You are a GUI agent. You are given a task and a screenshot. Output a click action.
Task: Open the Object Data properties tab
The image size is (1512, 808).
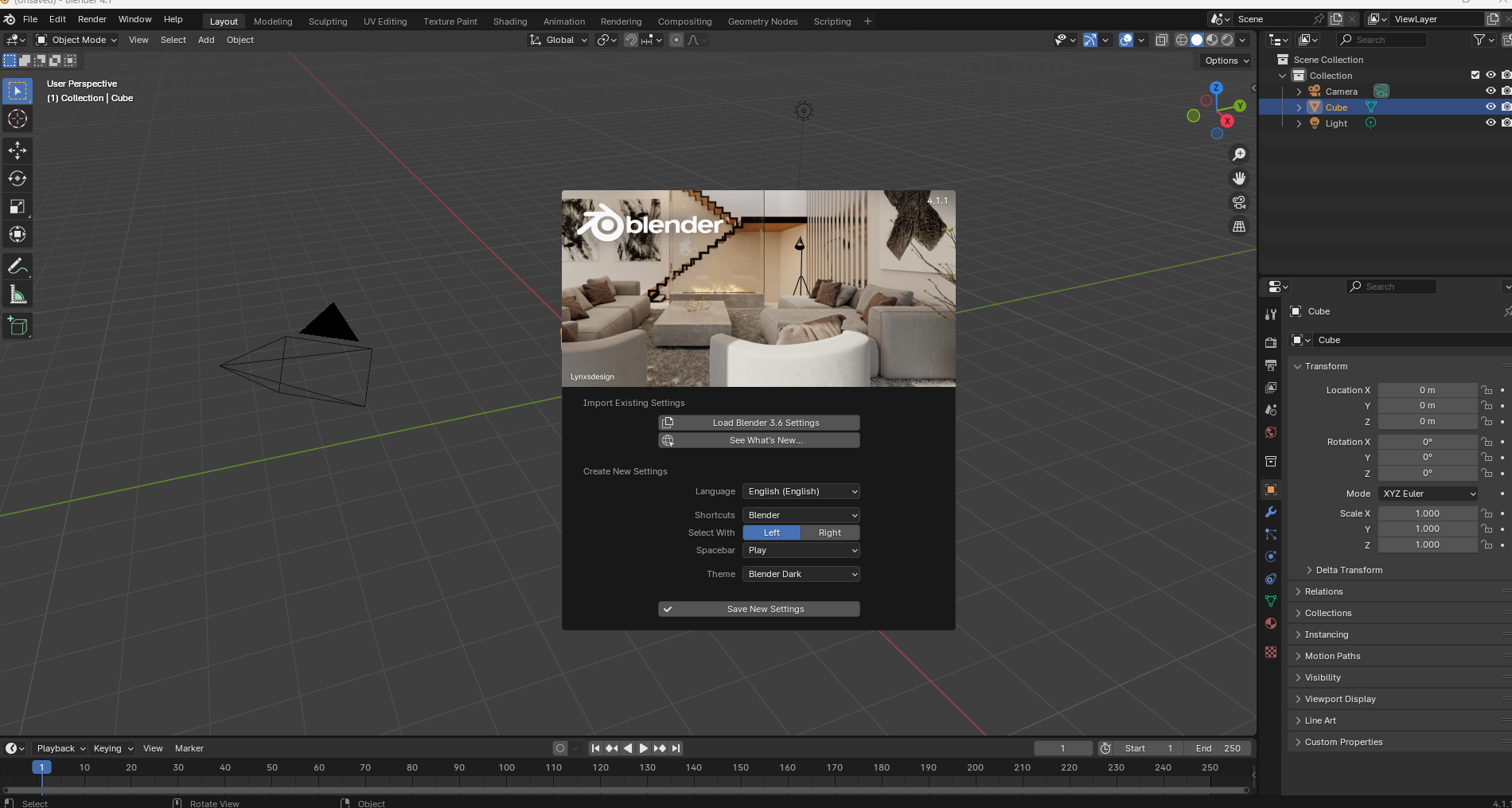coord(1271,601)
